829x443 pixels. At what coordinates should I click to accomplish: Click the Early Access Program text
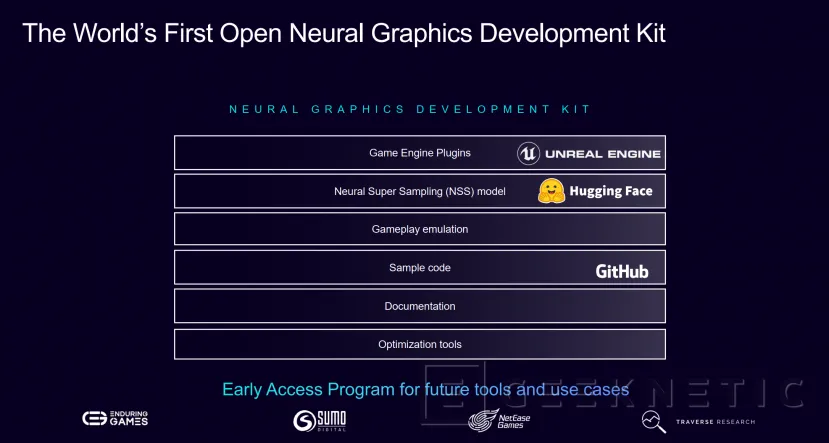point(424,389)
